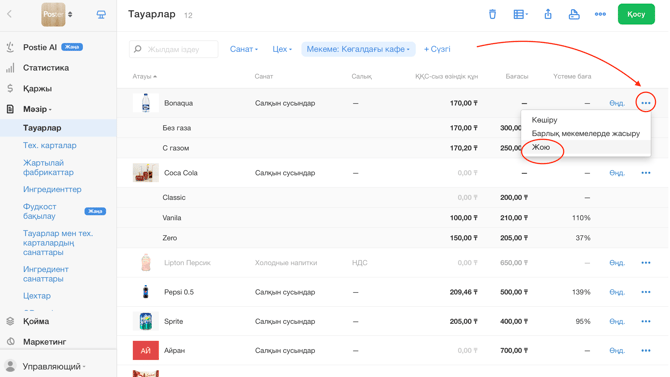Open the Управляющий user menu
The image size is (670, 377).
click(x=54, y=366)
